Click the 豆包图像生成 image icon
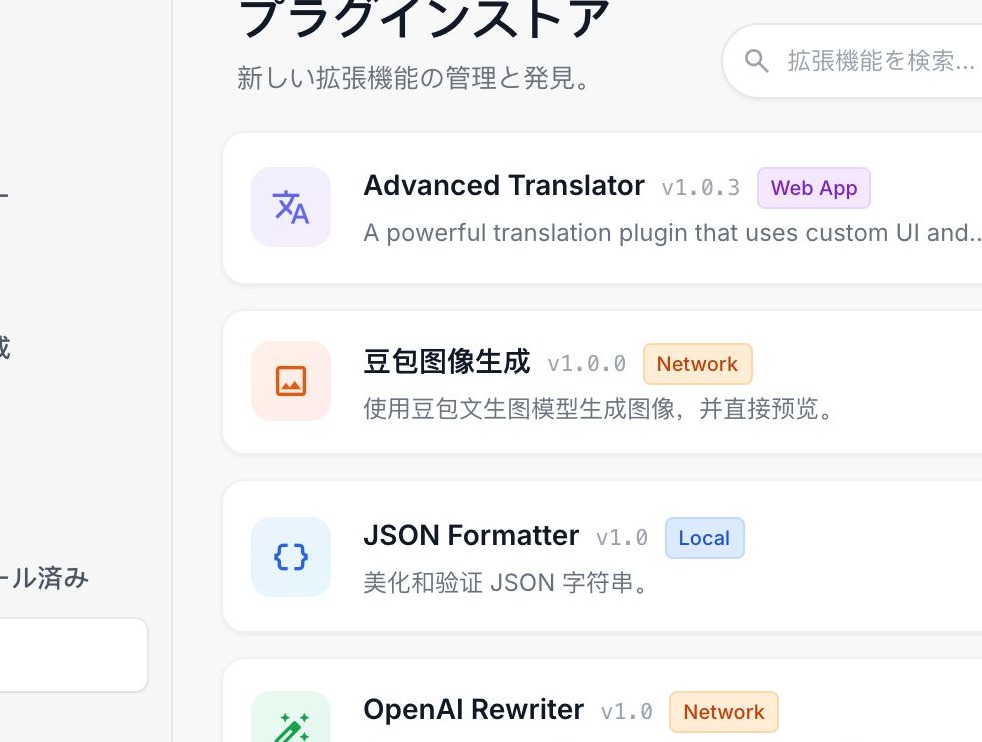Viewport: 982px width, 742px height. 291,381
